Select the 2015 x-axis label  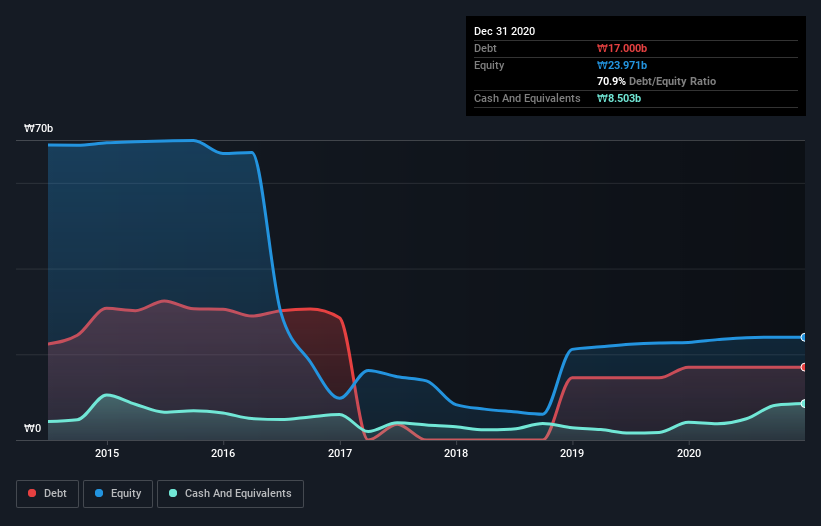click(x=107, y=453)
